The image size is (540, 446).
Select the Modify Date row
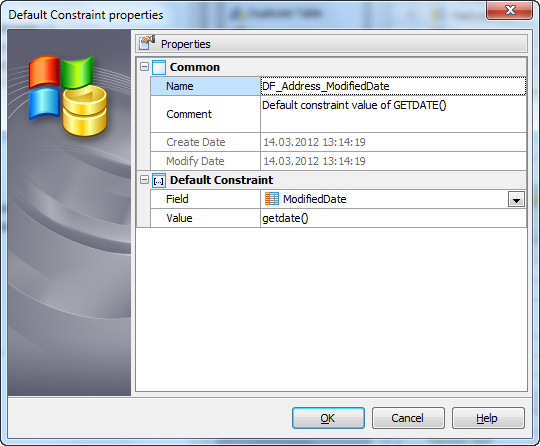coord(338,161)
